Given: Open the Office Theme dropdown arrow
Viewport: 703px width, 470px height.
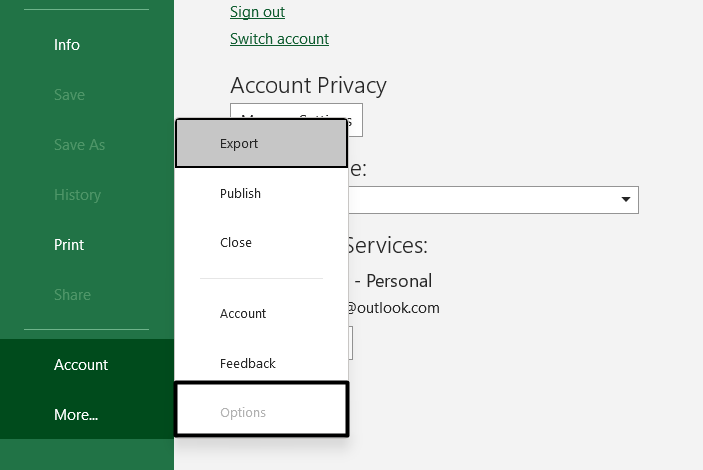Looking at the screenshot, I should tap(627, 199).
